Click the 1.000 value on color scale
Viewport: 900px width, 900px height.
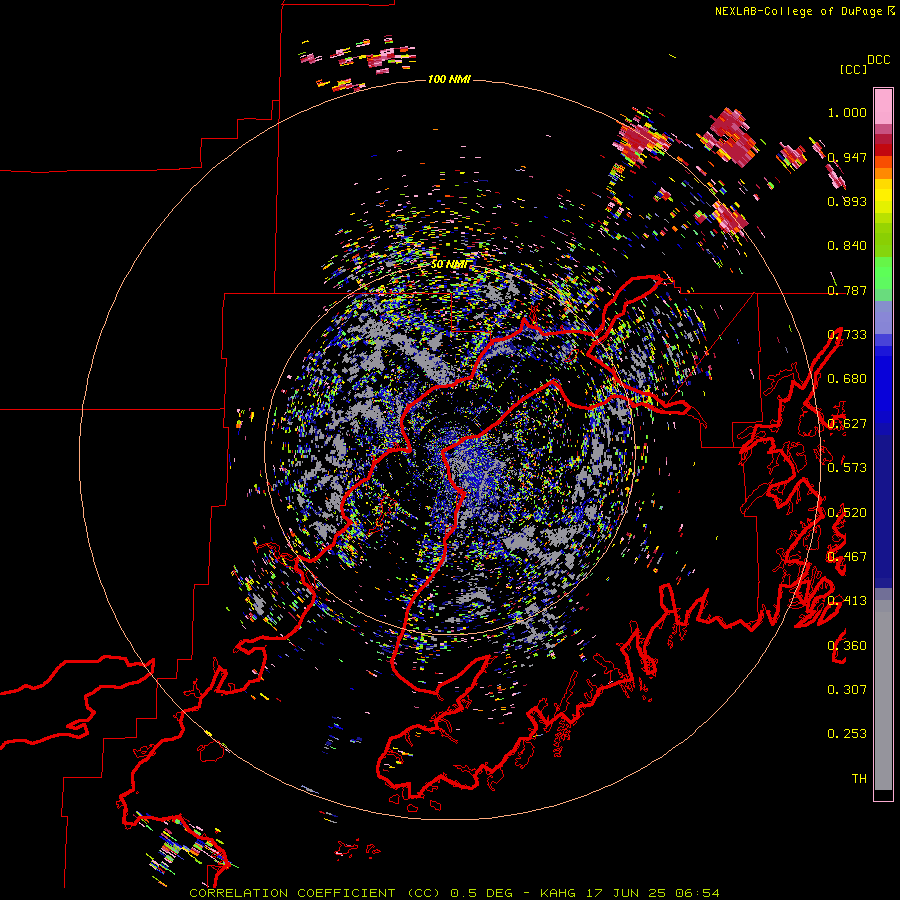[x=847, y=112]
